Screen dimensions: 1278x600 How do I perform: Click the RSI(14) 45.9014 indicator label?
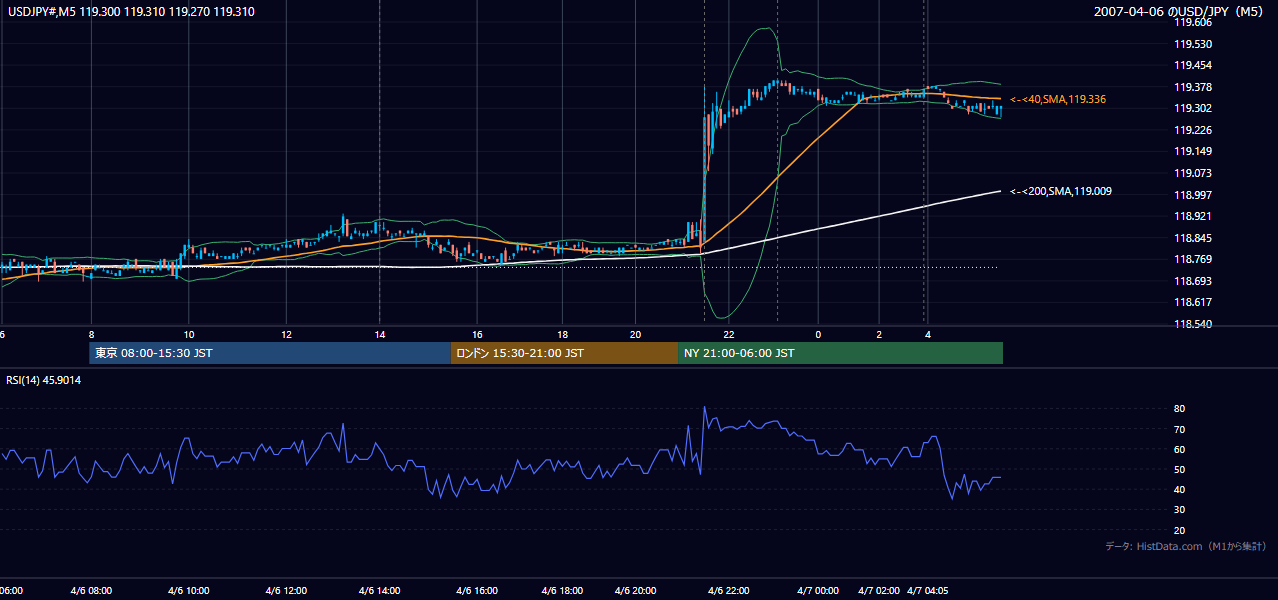(x=43, y=380)
